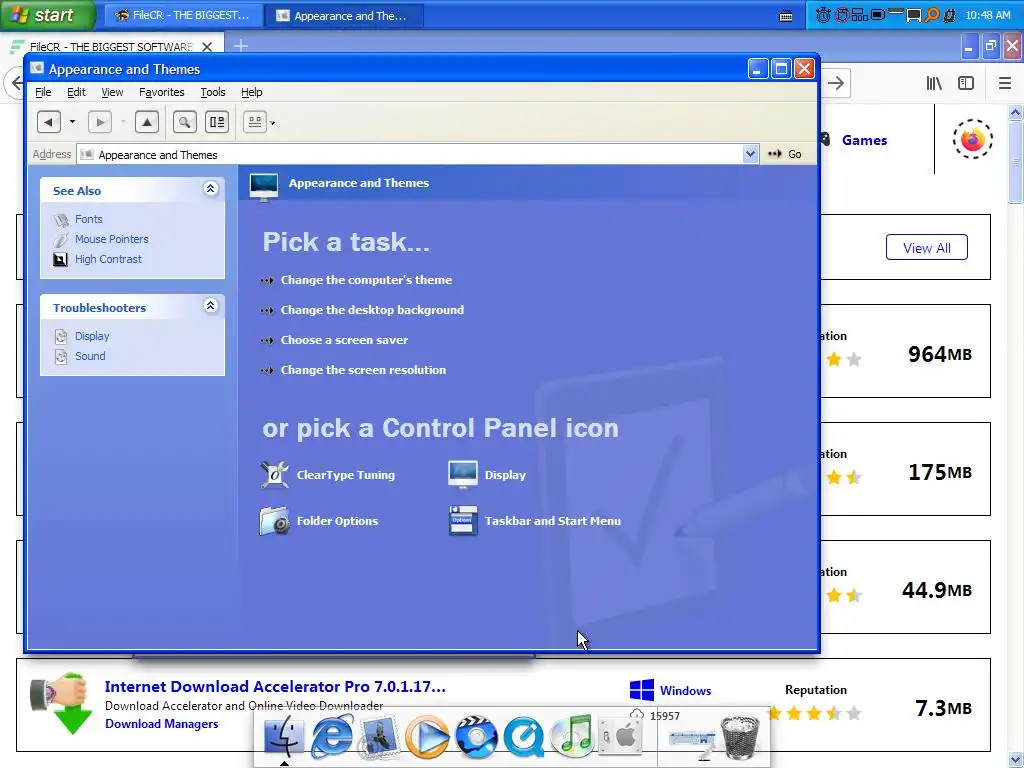Open Windows Media Player dock icon
This screenshot has height=768, width=1024.
pos(427,737)
